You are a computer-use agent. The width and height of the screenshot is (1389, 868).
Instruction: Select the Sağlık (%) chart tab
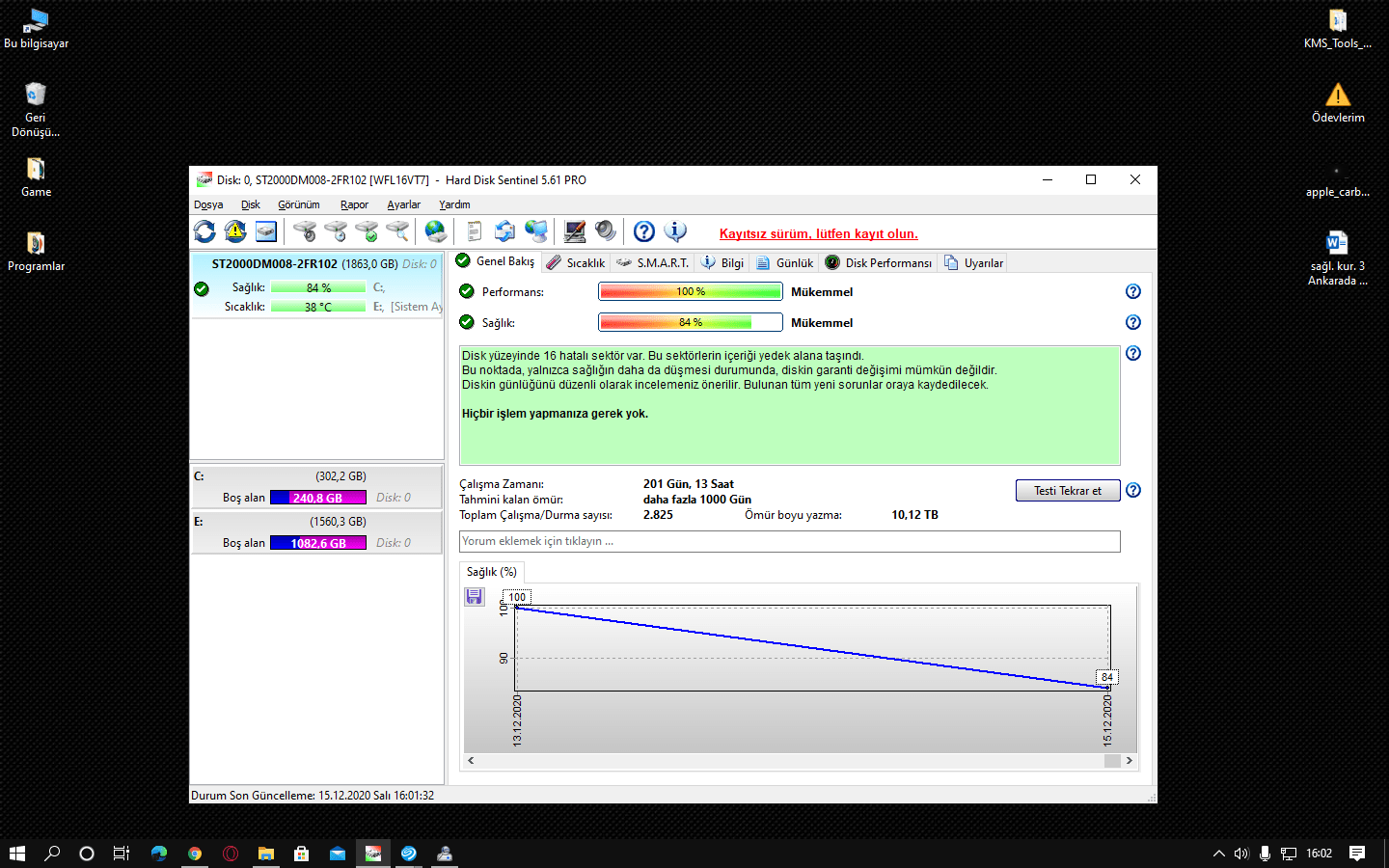click(492, 572)
